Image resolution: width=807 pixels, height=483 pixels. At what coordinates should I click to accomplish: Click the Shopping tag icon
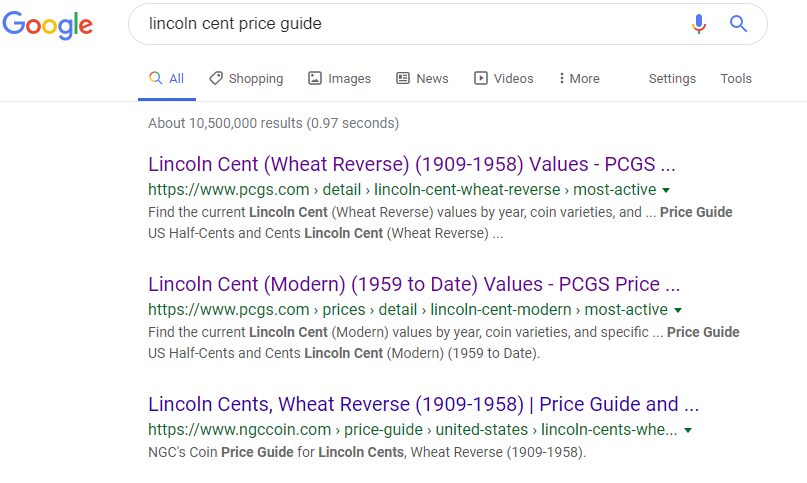pos(216,78)
